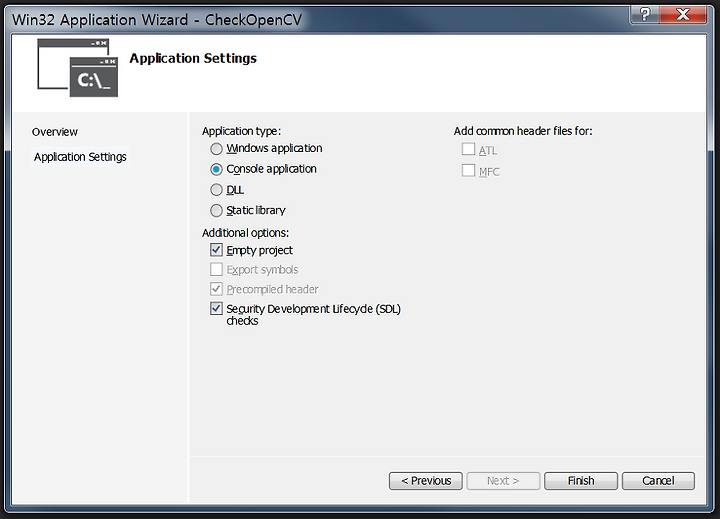Select the Windows application radio button
This screenshot has width=720, height=519.
[x=216, y=149]
